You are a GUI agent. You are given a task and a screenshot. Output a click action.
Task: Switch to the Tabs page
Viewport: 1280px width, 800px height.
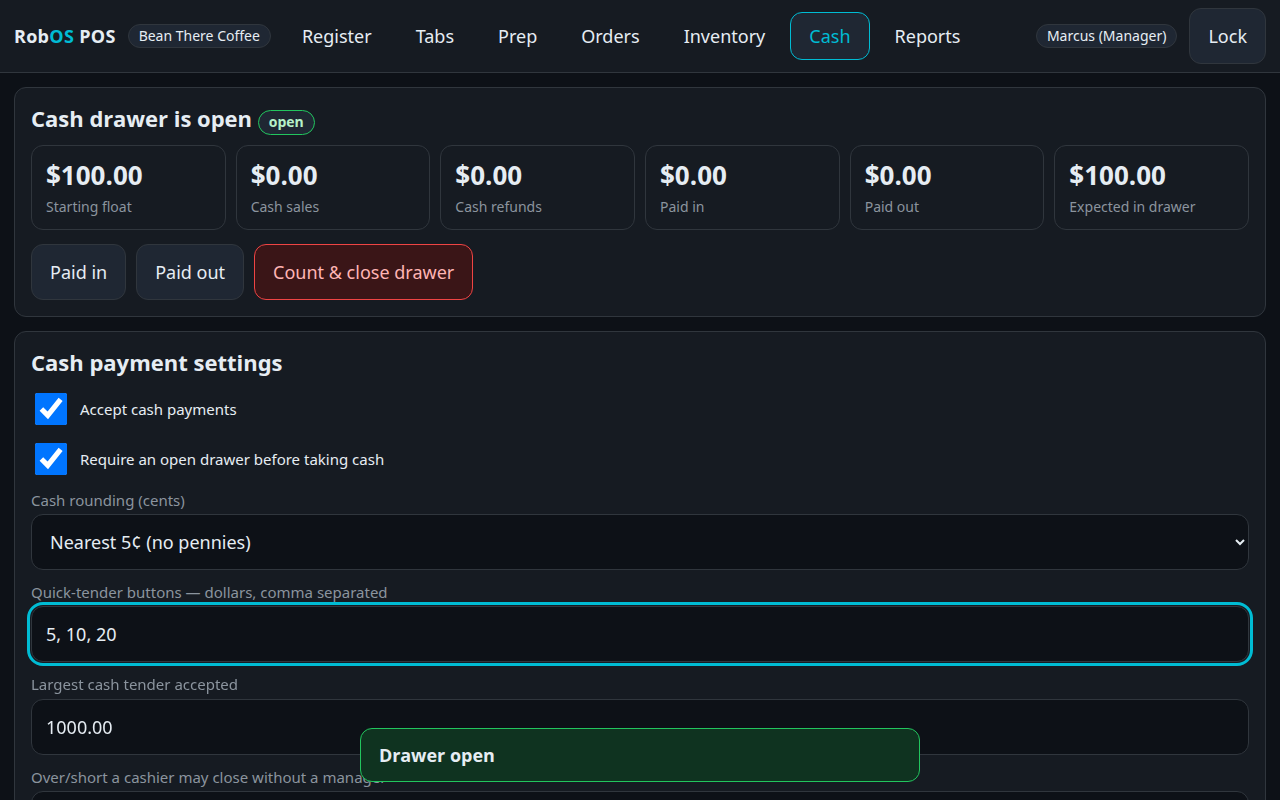(435, 36)
